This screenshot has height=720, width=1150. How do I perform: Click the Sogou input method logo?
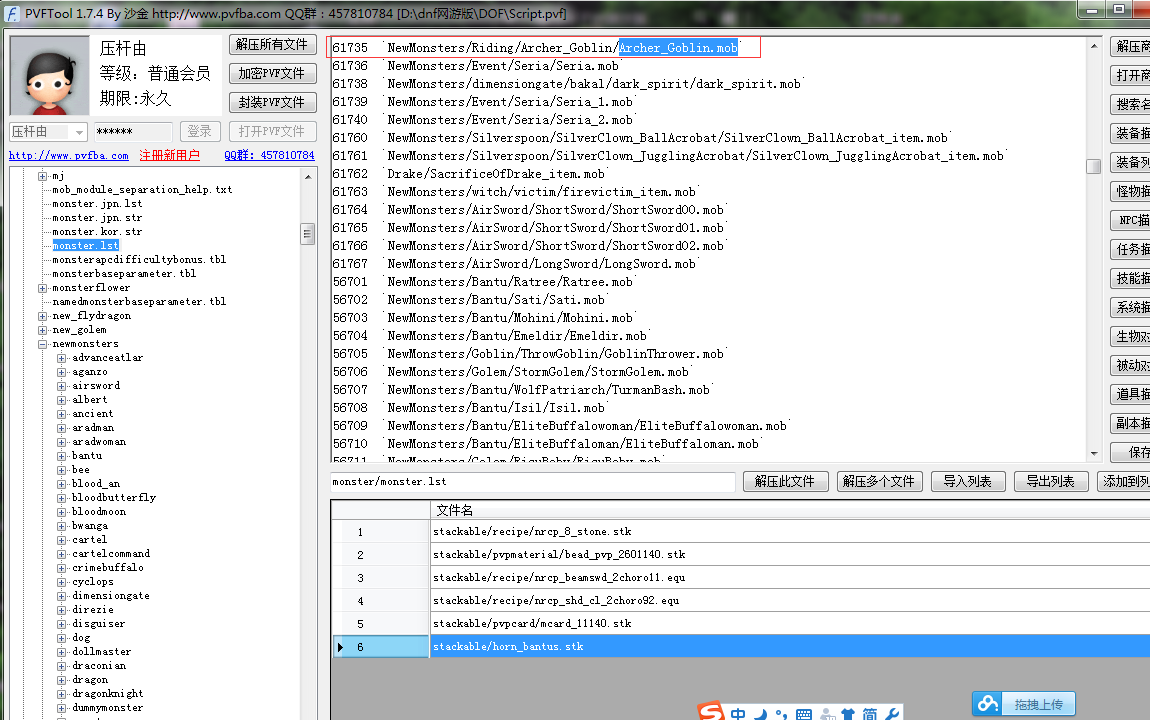(x=711, y=713)
